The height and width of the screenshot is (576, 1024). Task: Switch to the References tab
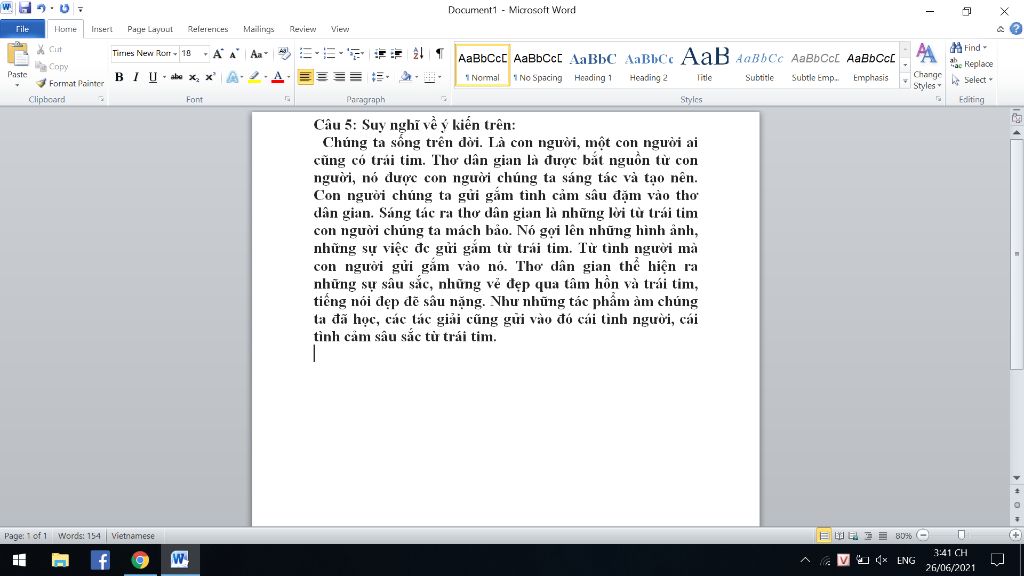coord(208,29)
